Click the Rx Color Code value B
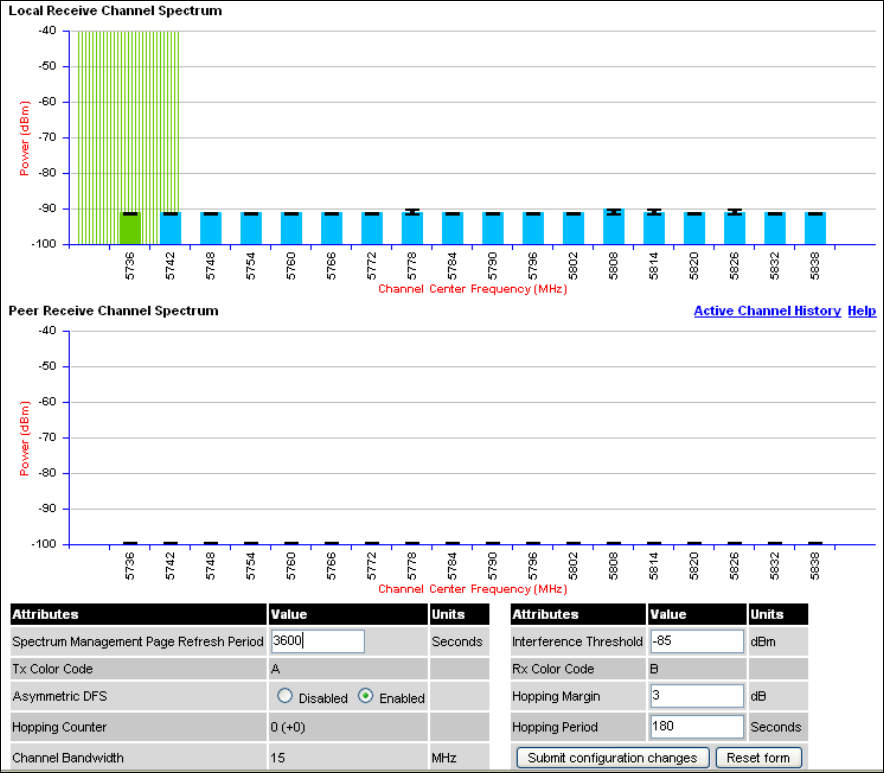Screen dimensions: 884x773 tap(654, 669)
